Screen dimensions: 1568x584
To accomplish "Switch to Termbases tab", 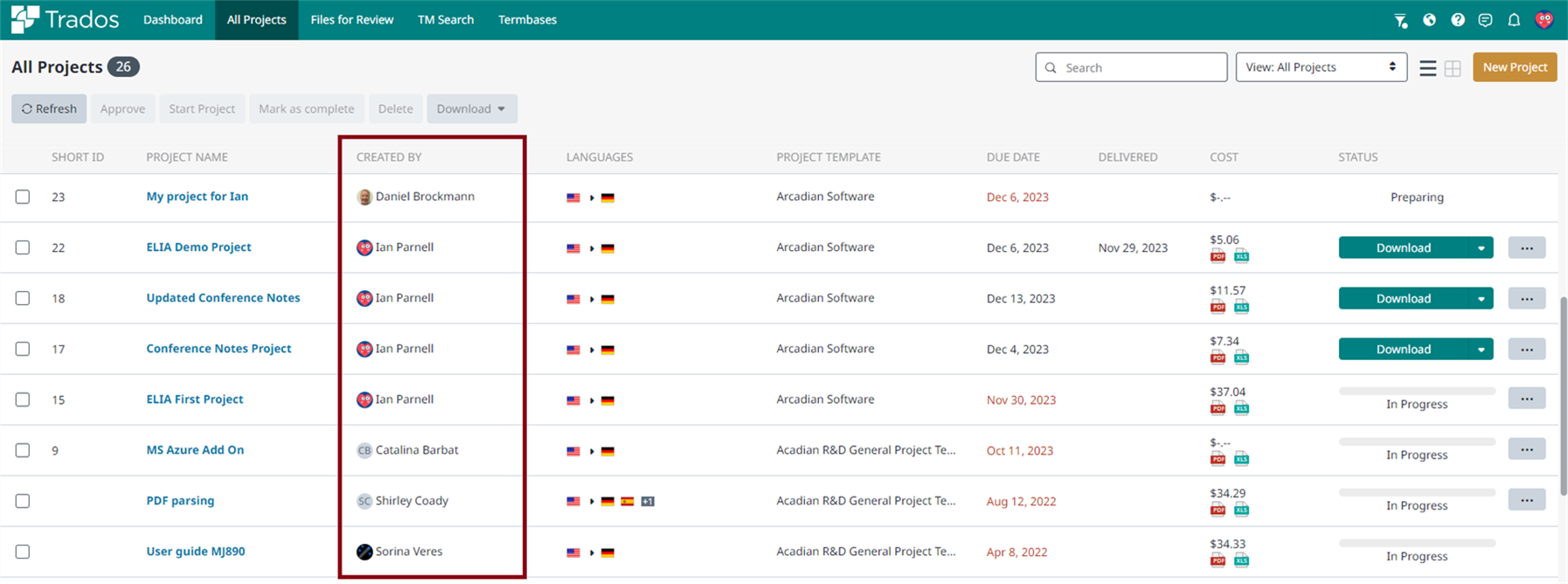I will [527, 19].
